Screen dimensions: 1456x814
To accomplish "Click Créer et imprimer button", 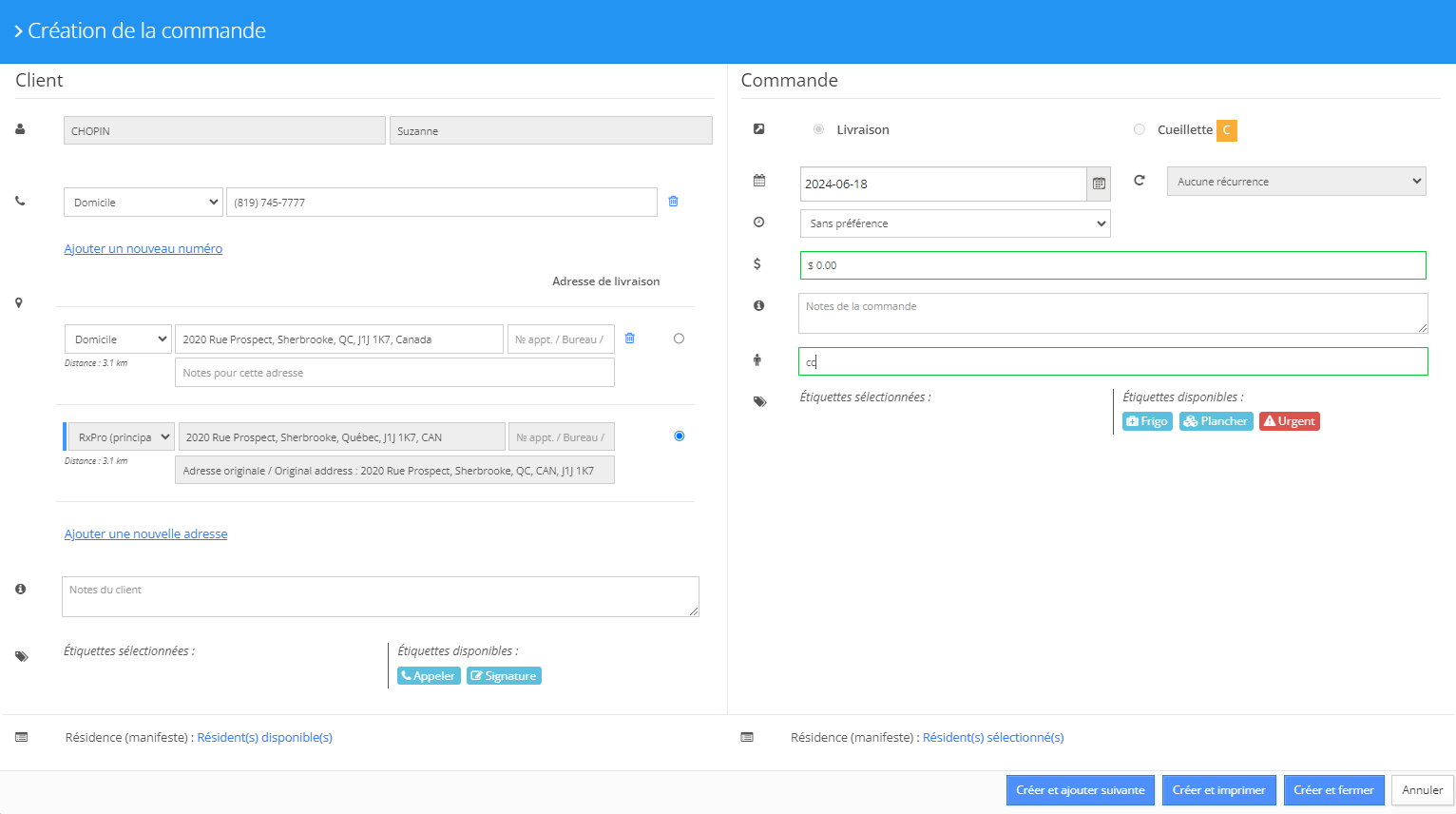I will 1219,790.
